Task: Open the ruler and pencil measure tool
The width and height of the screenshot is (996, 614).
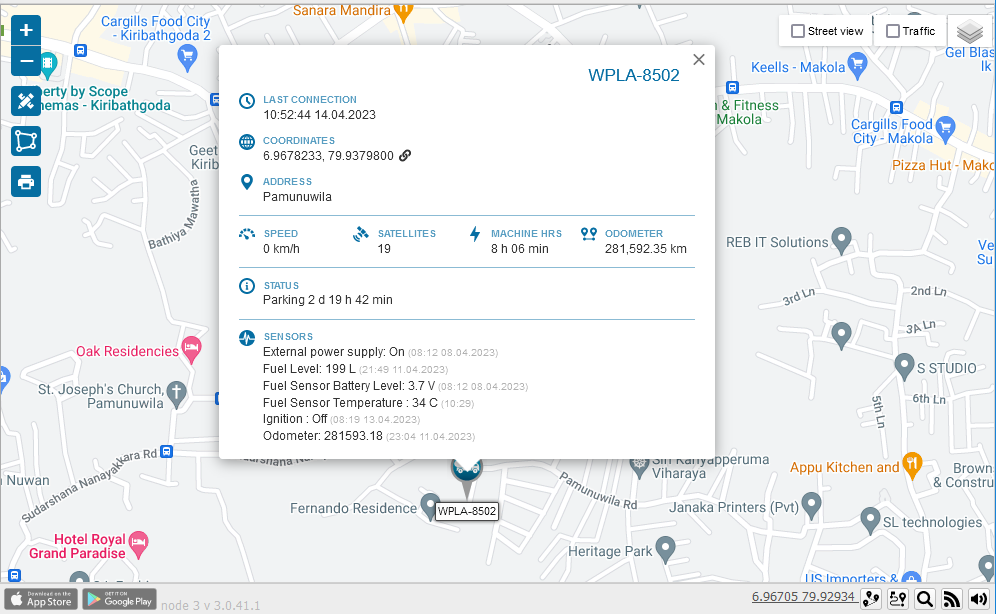Action: 26,101
